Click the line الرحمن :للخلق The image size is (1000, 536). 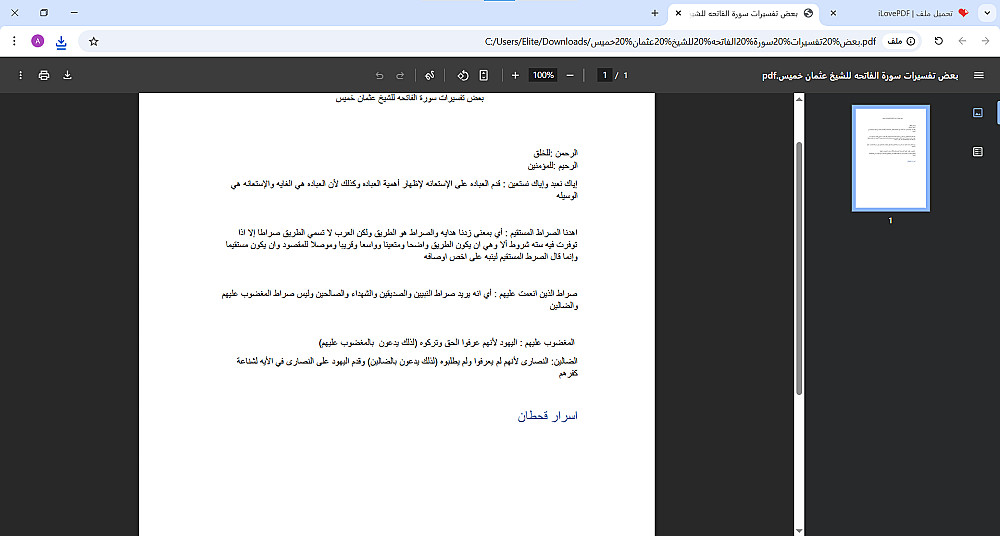[555, 153]
